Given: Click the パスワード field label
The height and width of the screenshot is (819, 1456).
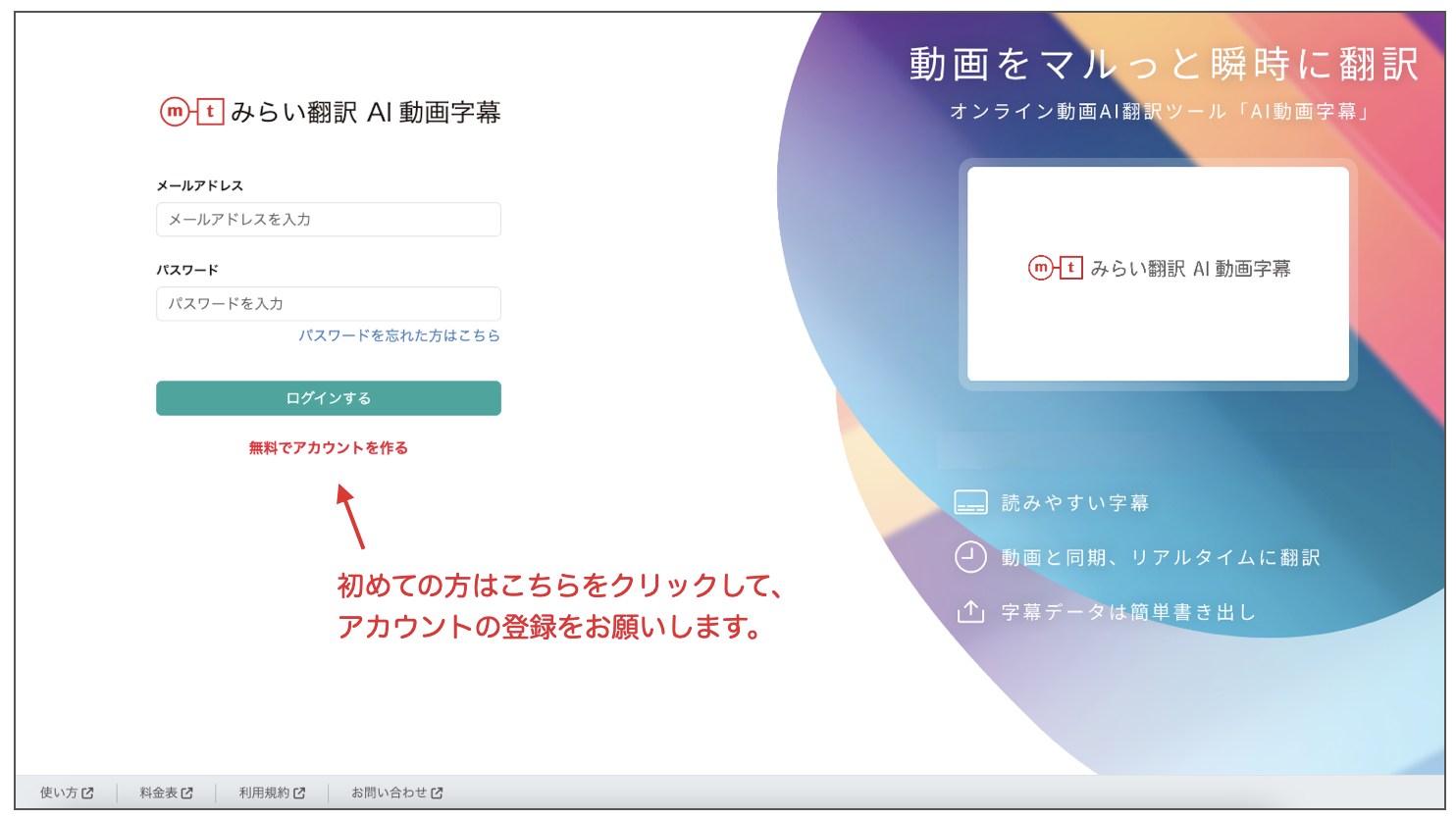Looking at the screenshot, I should coord(187,270).
